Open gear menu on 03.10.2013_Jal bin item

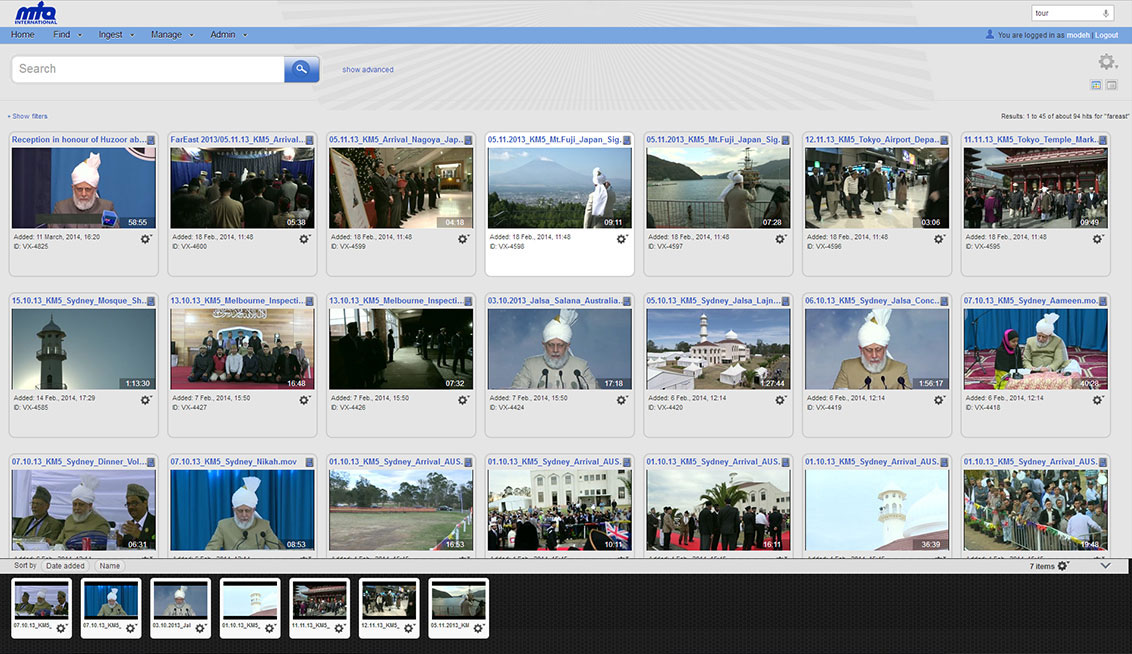coord(201,629)
